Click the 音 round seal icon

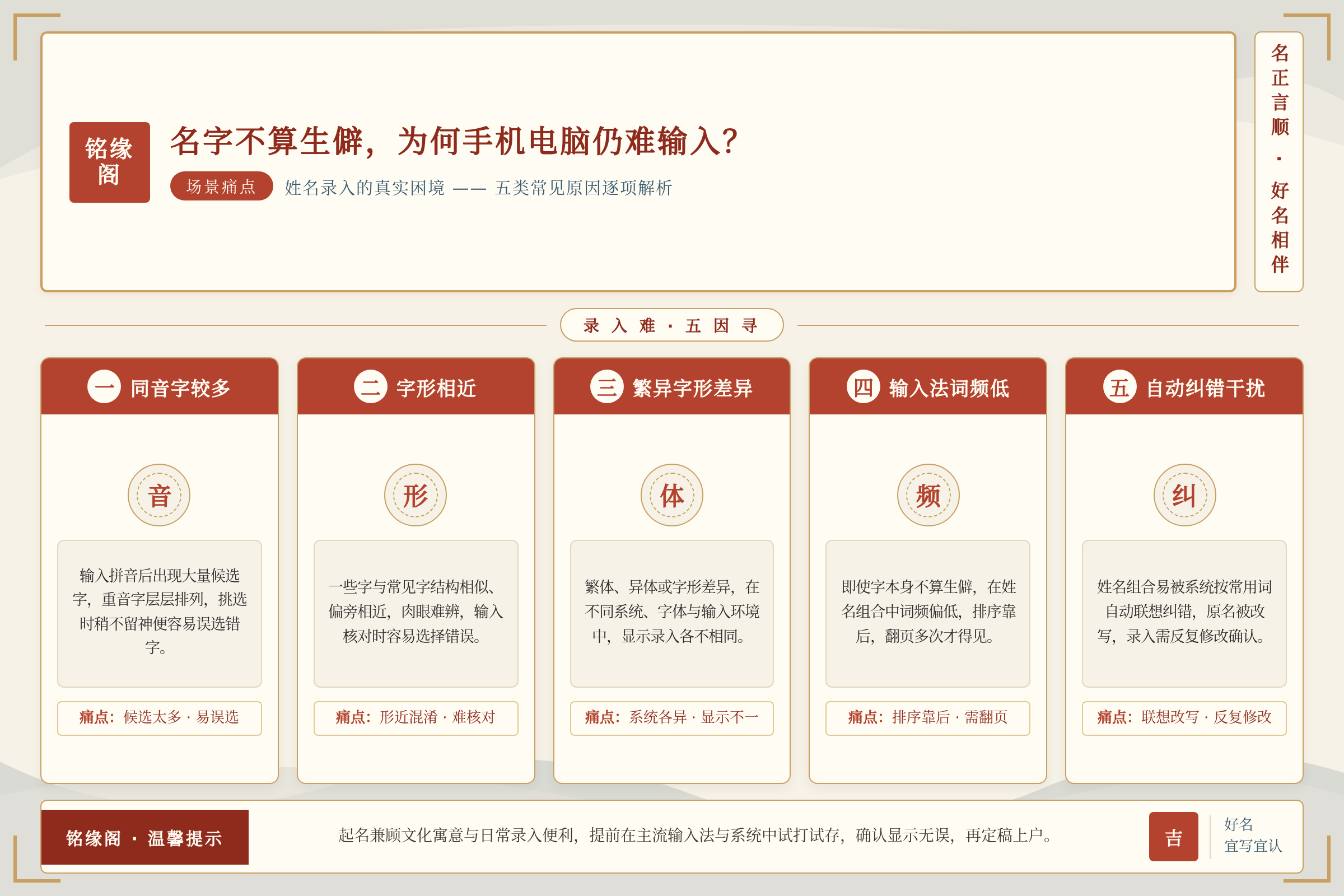(x=159, y=495)
